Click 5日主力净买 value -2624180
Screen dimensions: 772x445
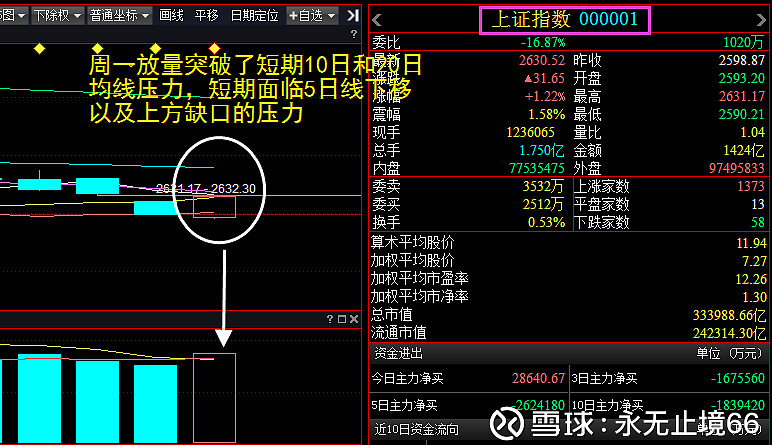pyautogui.click(x=538, y=405)
